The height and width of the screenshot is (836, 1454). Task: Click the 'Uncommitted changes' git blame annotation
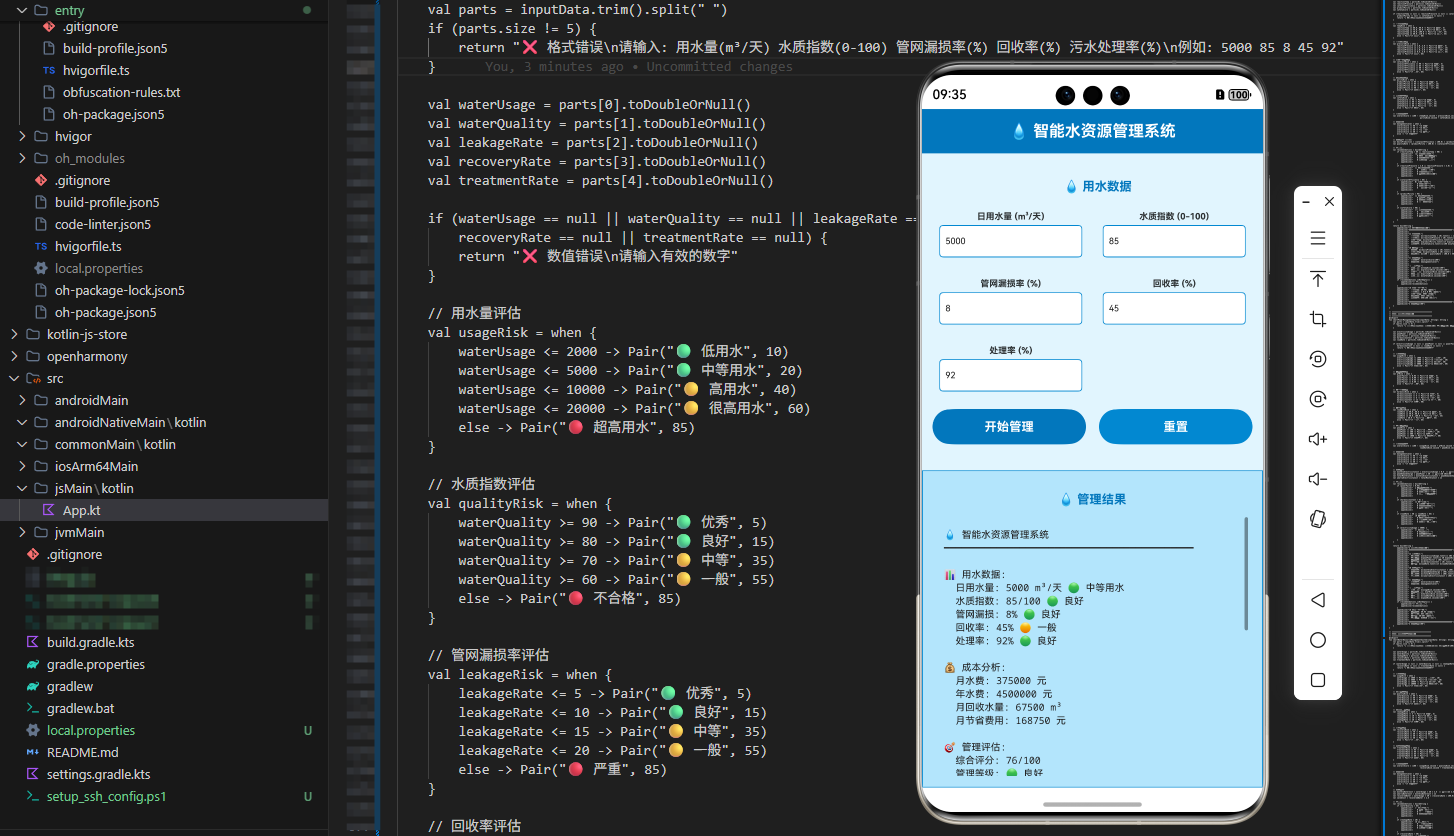[719, 67]
